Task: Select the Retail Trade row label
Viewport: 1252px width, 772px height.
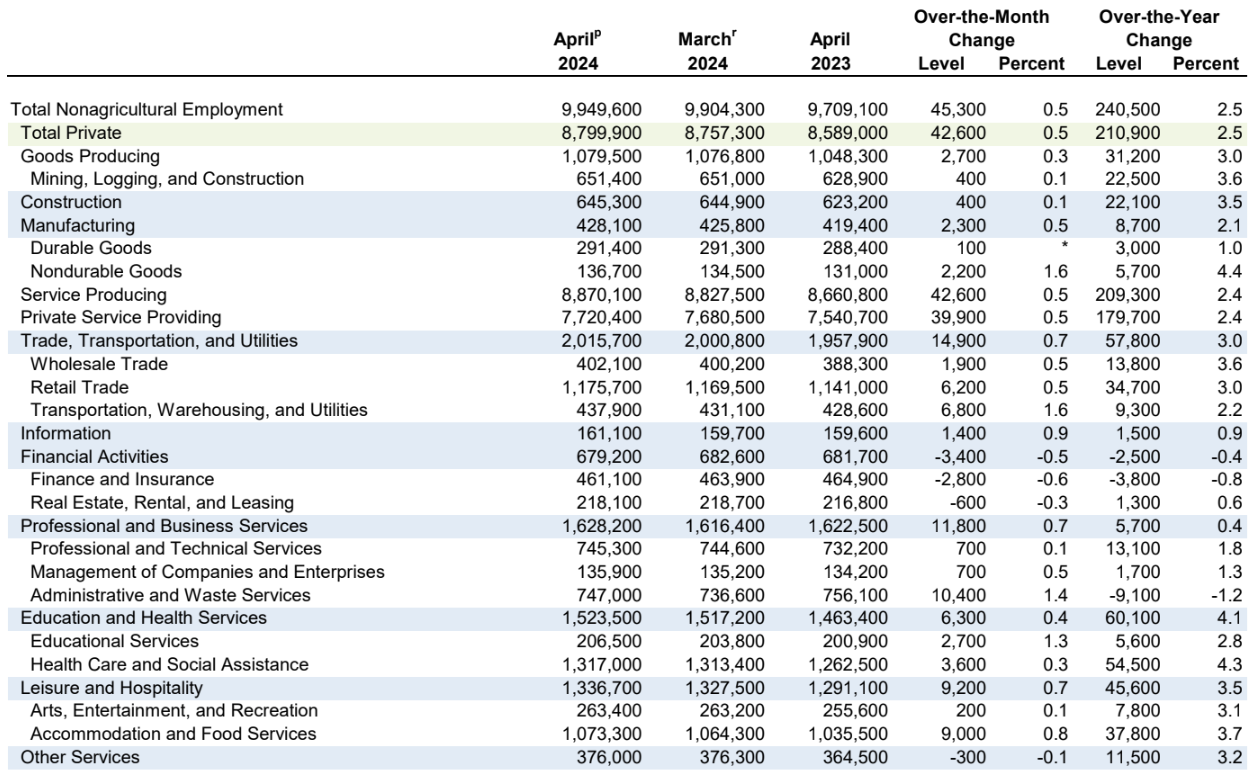Action: (80, 387)
